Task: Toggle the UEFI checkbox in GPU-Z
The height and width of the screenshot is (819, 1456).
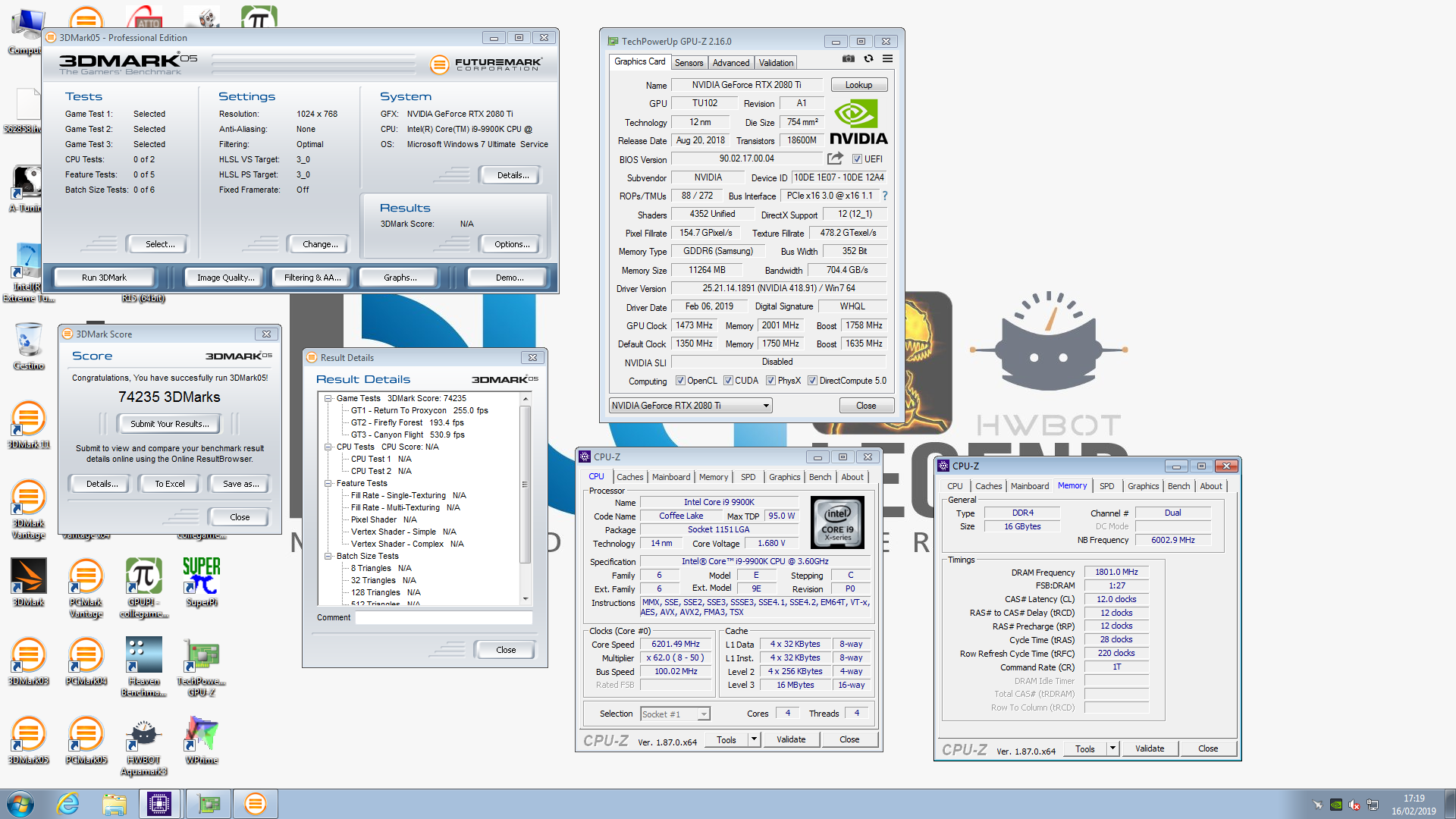Action: point(857,159)
